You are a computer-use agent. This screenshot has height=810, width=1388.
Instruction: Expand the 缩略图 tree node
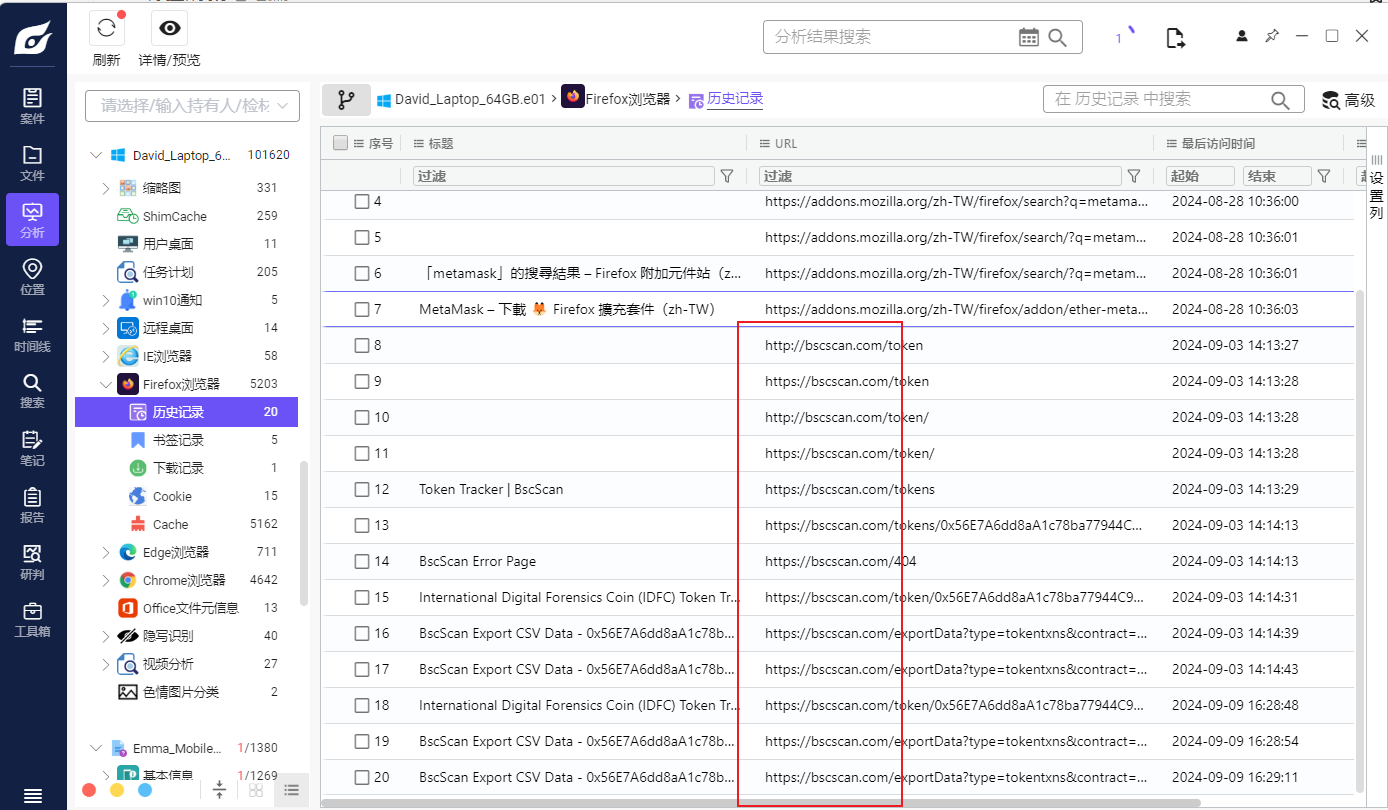click(x=106, y=187)
